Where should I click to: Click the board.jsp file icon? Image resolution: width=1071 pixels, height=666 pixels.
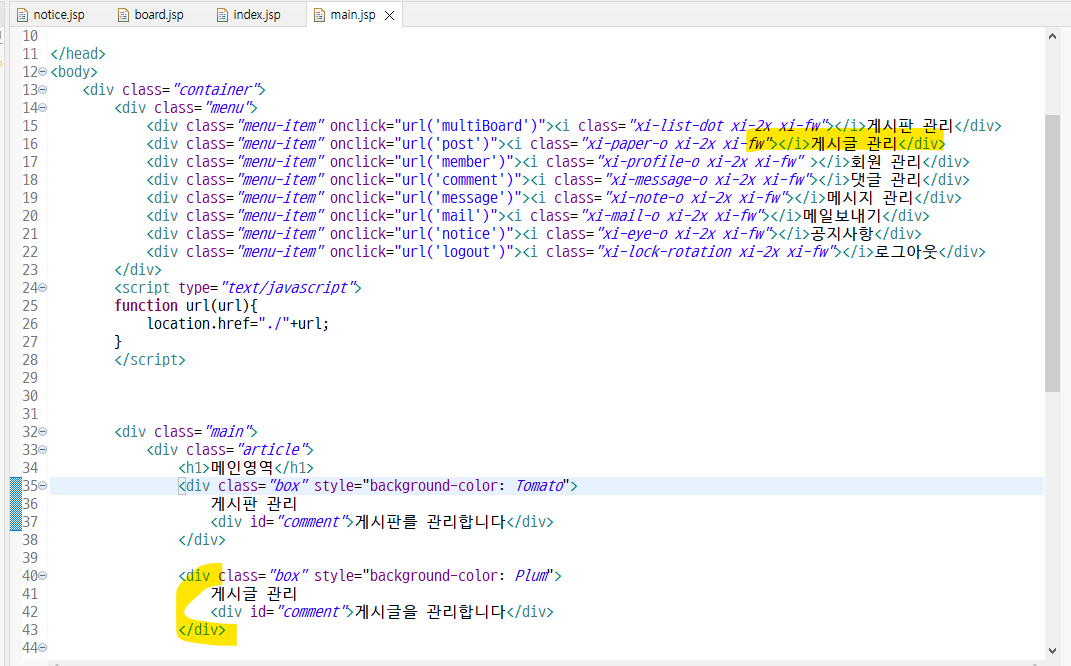[x=123, y=15]
